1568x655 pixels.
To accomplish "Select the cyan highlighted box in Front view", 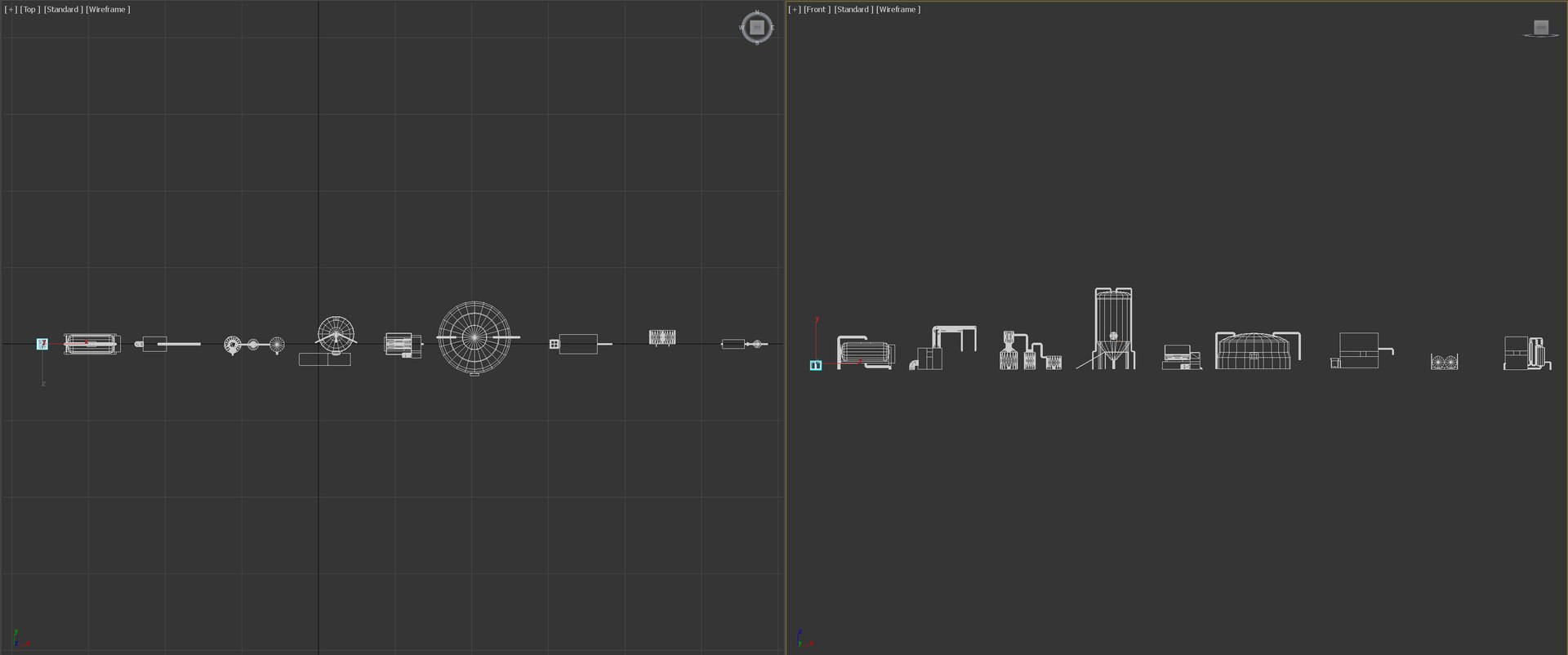I will pyautogui.click(x=815, y=365).
